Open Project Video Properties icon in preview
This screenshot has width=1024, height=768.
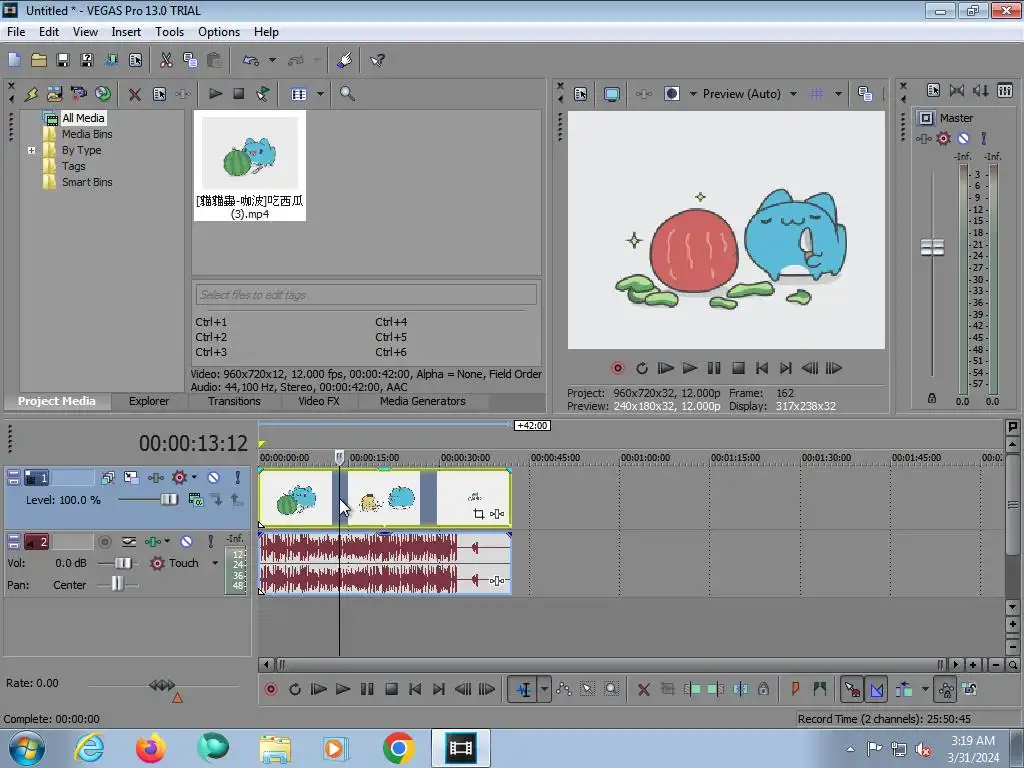pyautogui.click(x=581, y=94)
